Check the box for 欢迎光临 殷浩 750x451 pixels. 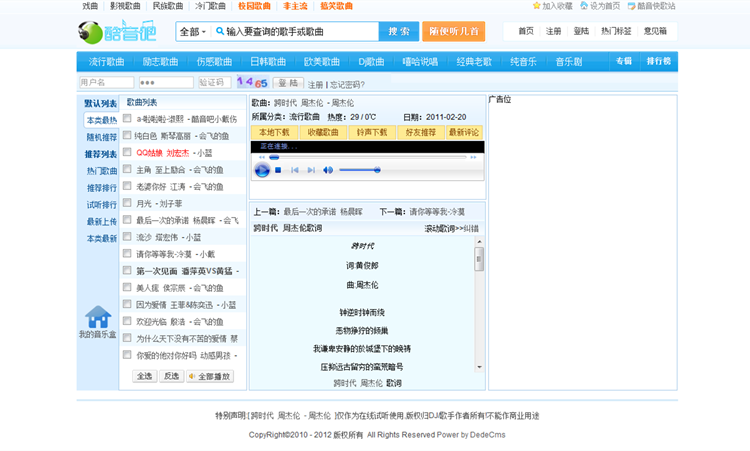127,321
